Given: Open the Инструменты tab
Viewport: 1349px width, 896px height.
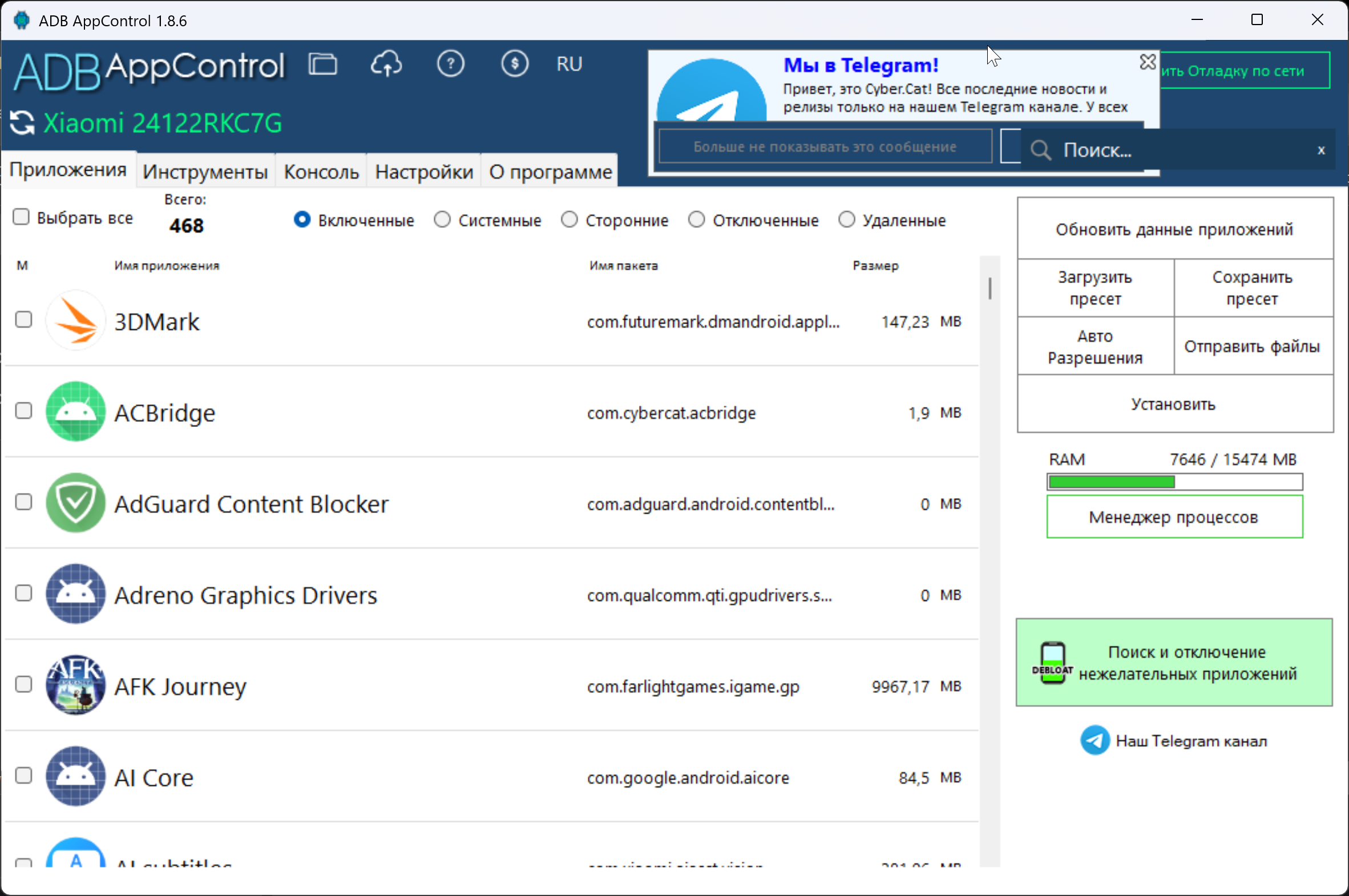Looking at the screenshot, I should pos(205,171).
